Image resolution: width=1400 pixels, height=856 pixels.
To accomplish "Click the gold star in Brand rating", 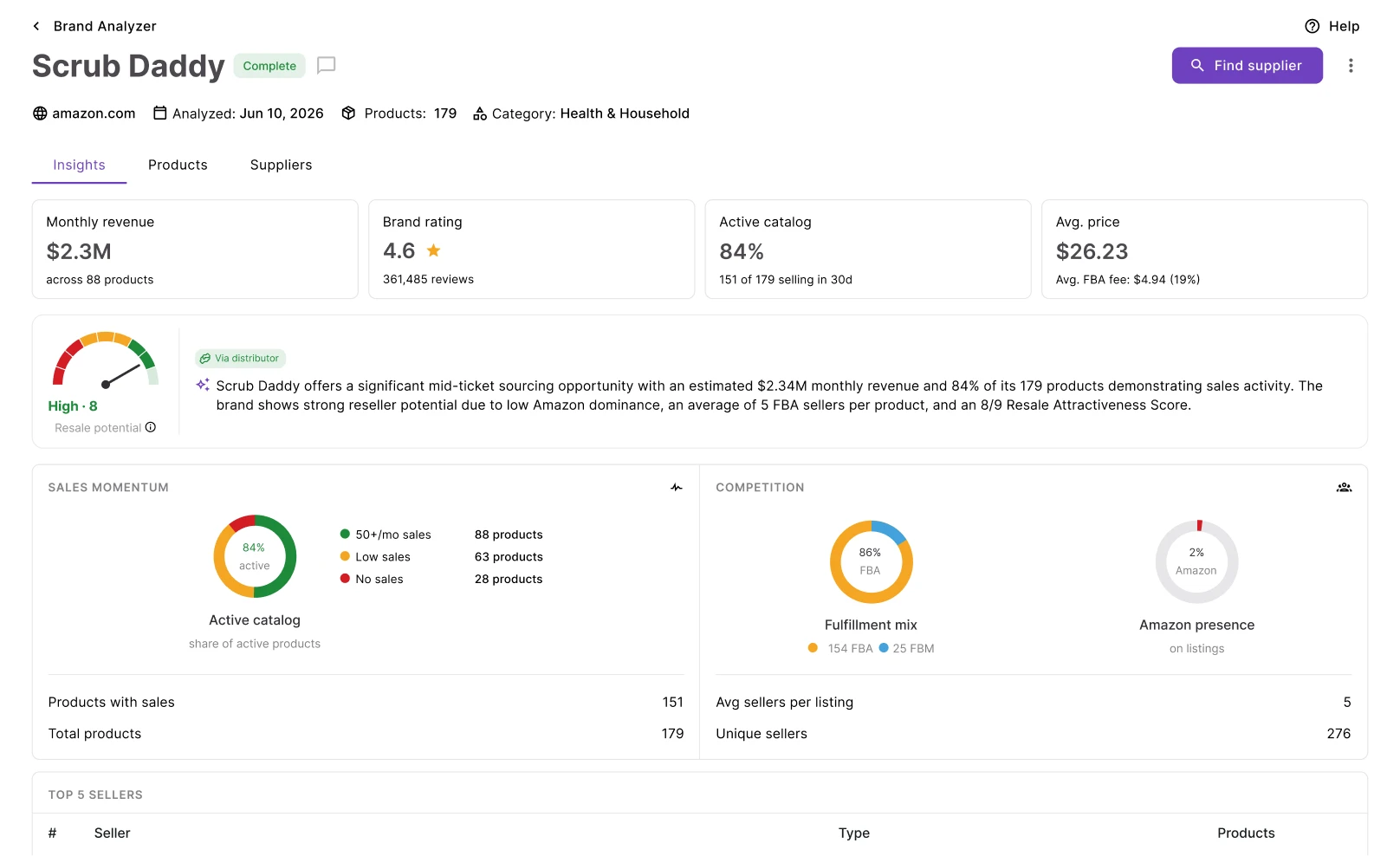I will [433, 250].
